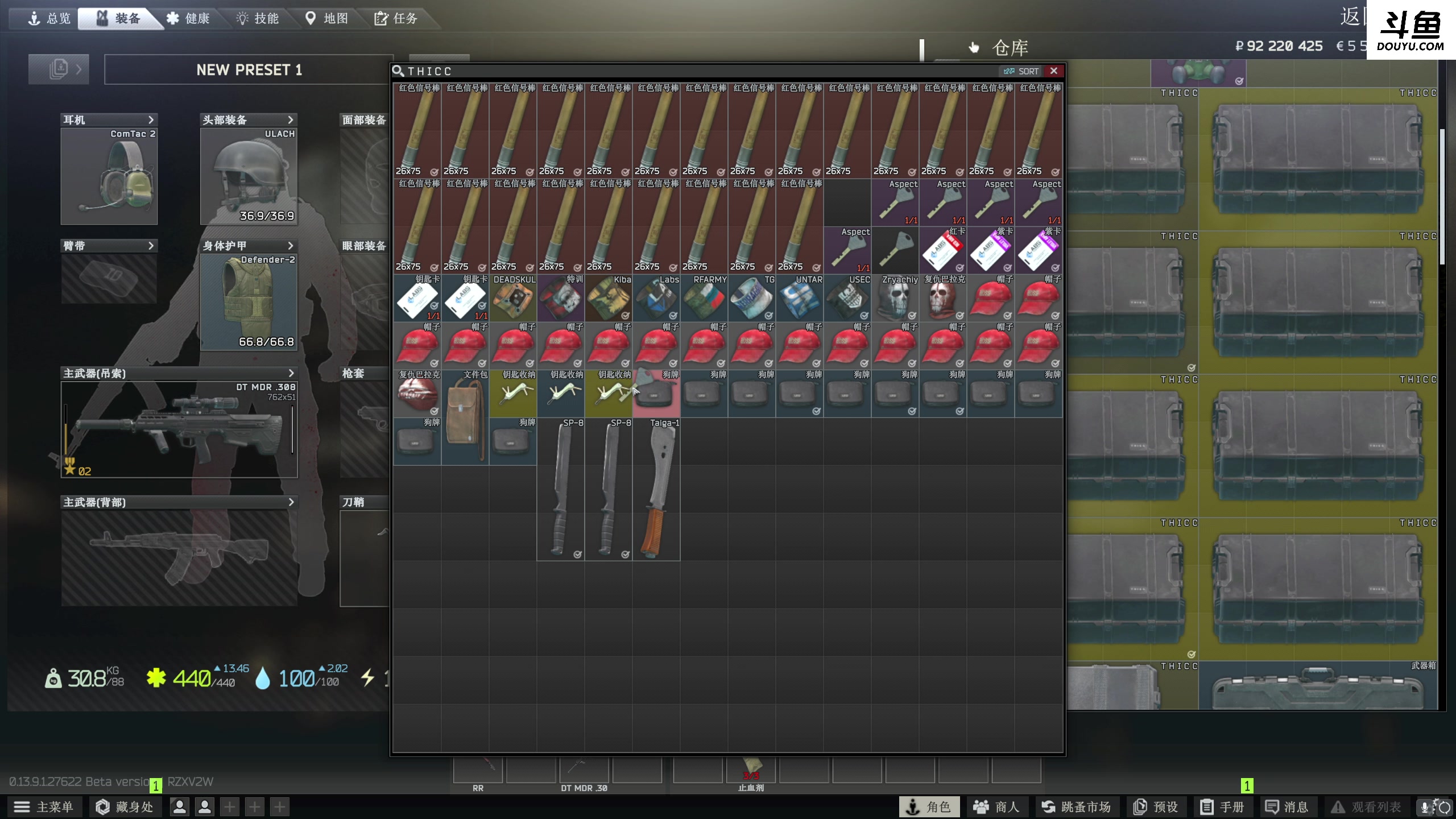Click the search magnifier in THICC case
Screen dimensions: 1456x819
pos(398,71)
